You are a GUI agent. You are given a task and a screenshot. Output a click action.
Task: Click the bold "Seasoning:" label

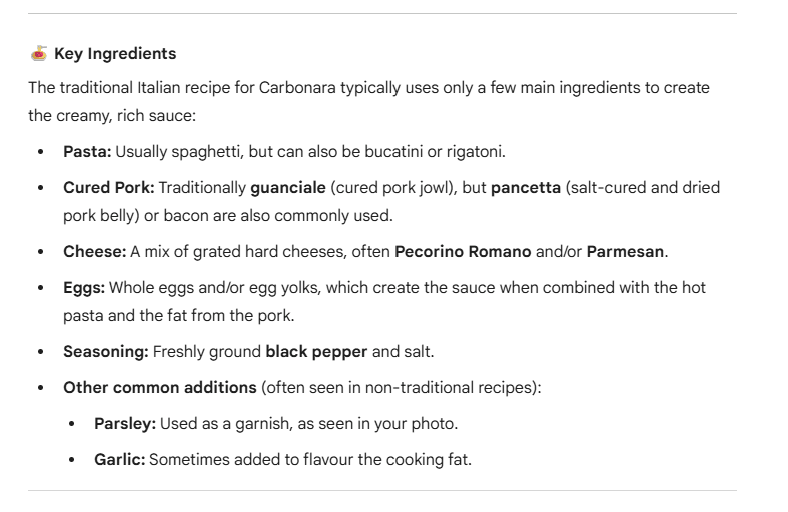coord(103,350)
